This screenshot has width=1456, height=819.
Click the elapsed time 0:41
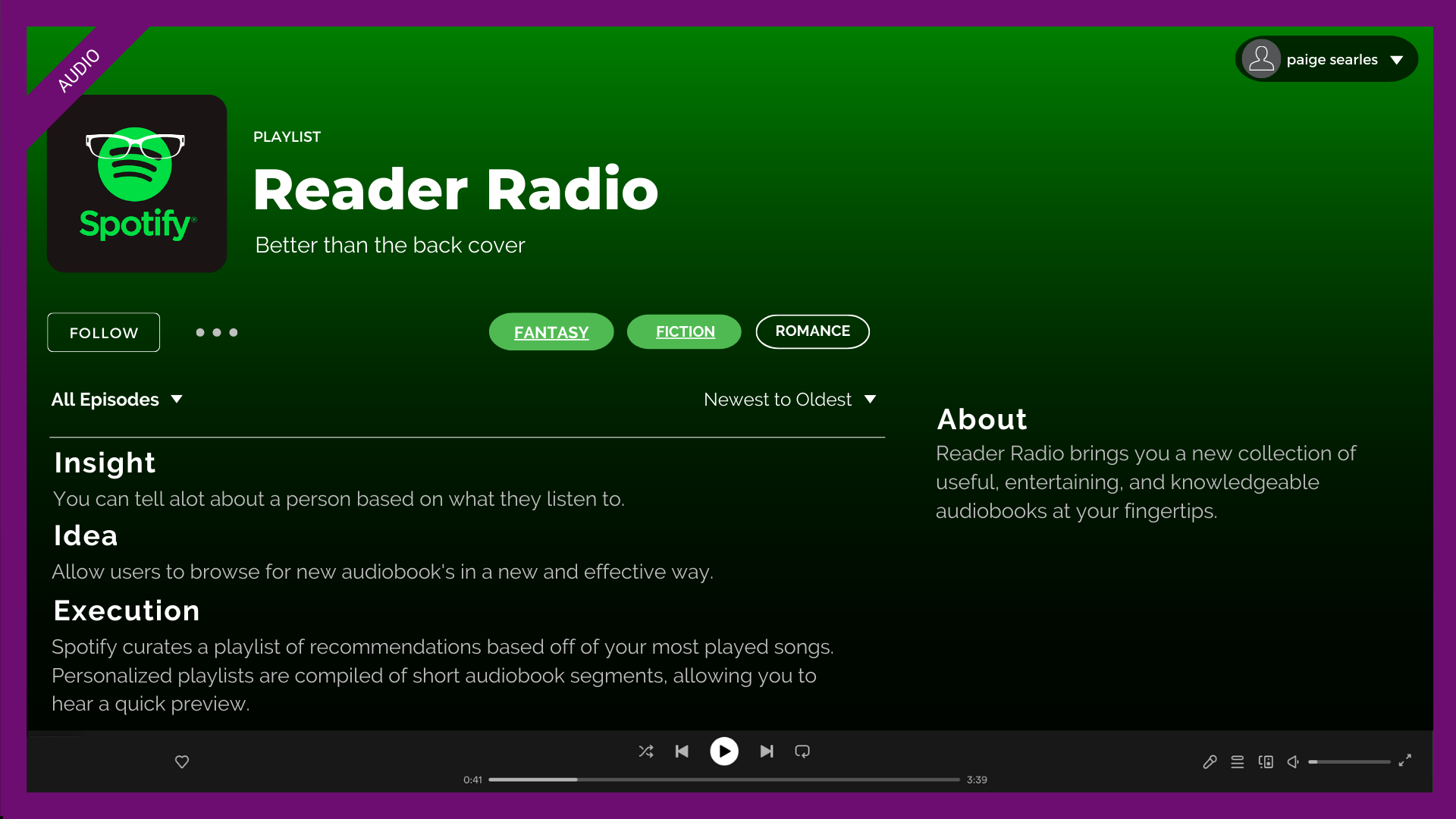click(472, 780)
